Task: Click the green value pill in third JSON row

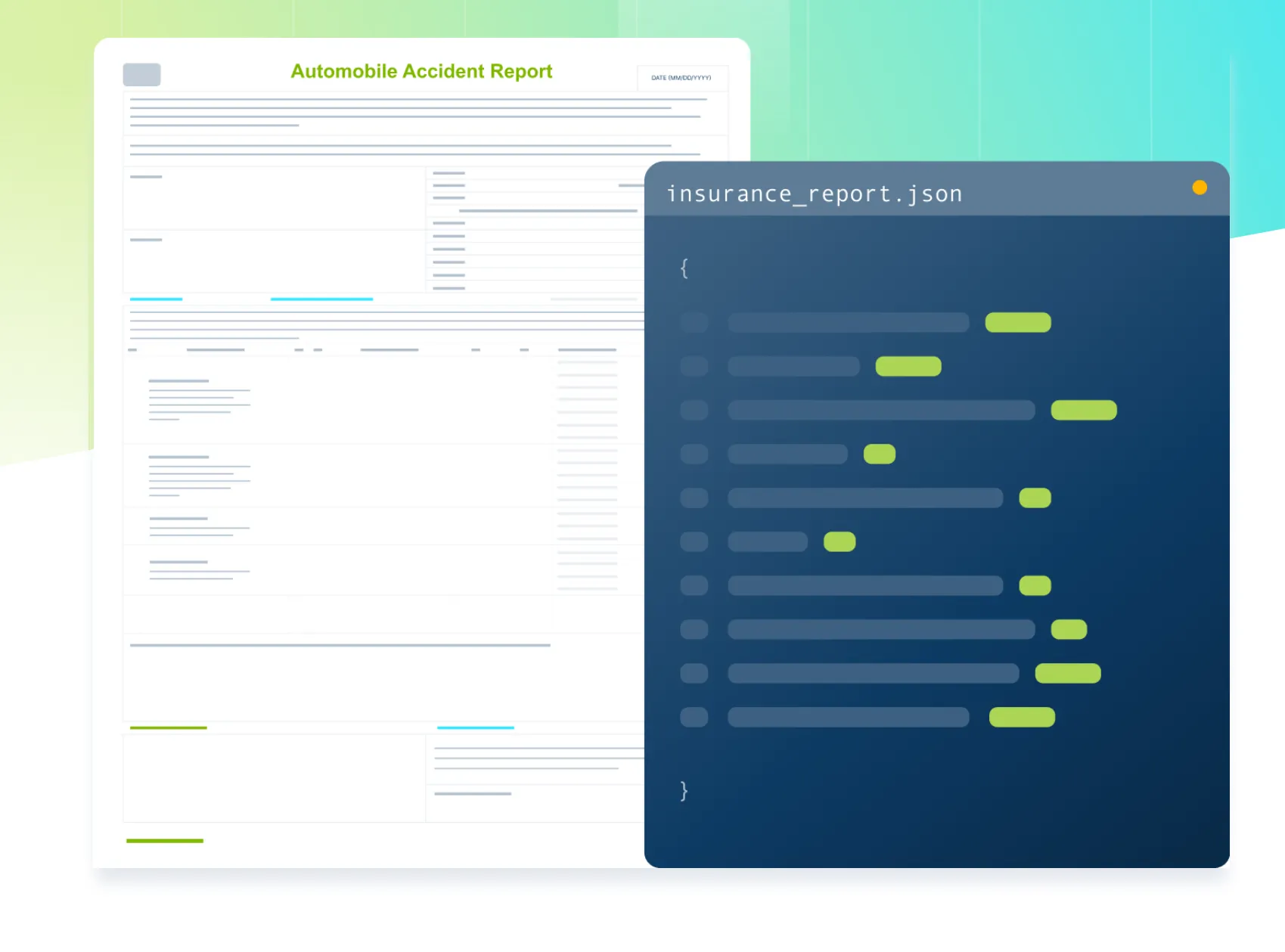Action: [x=1083, y=411]
